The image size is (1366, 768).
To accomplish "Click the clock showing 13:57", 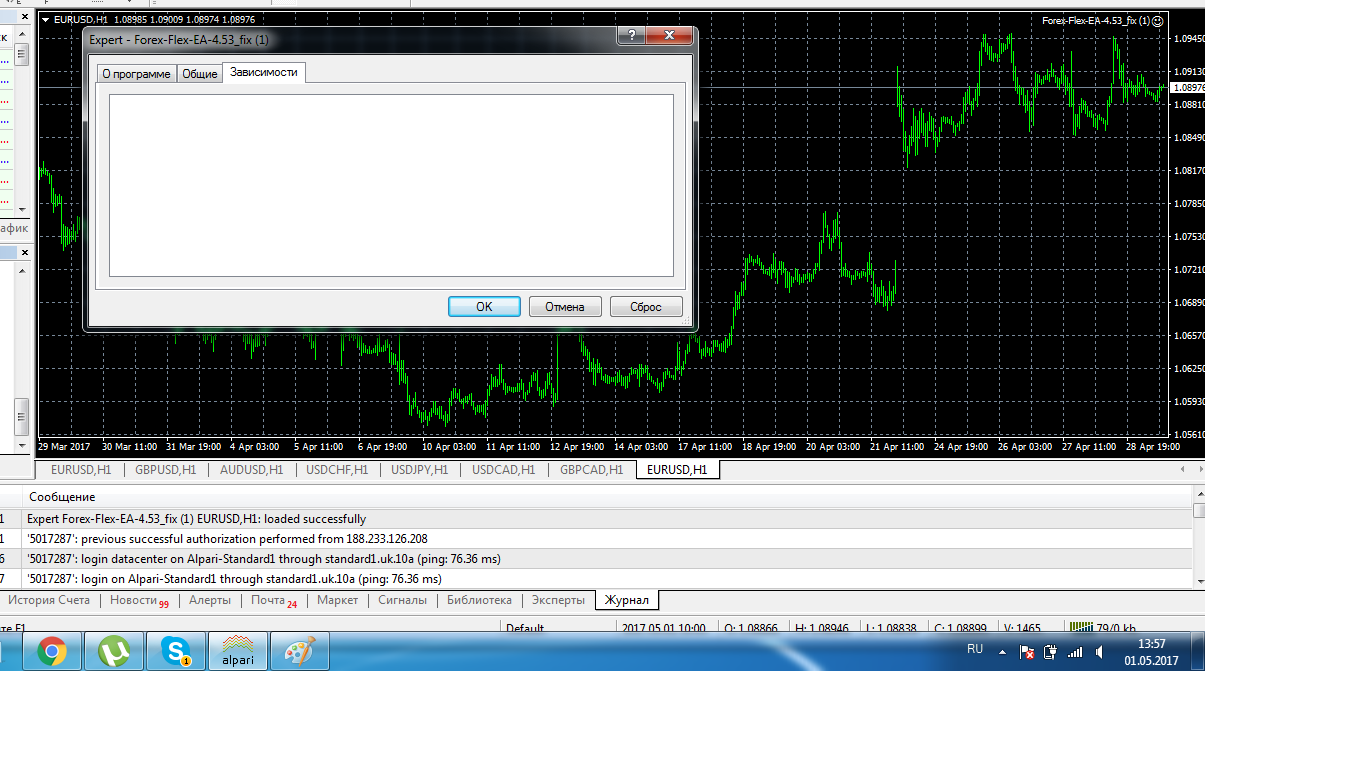I will pyautogui.click(x=1151, y=652).
